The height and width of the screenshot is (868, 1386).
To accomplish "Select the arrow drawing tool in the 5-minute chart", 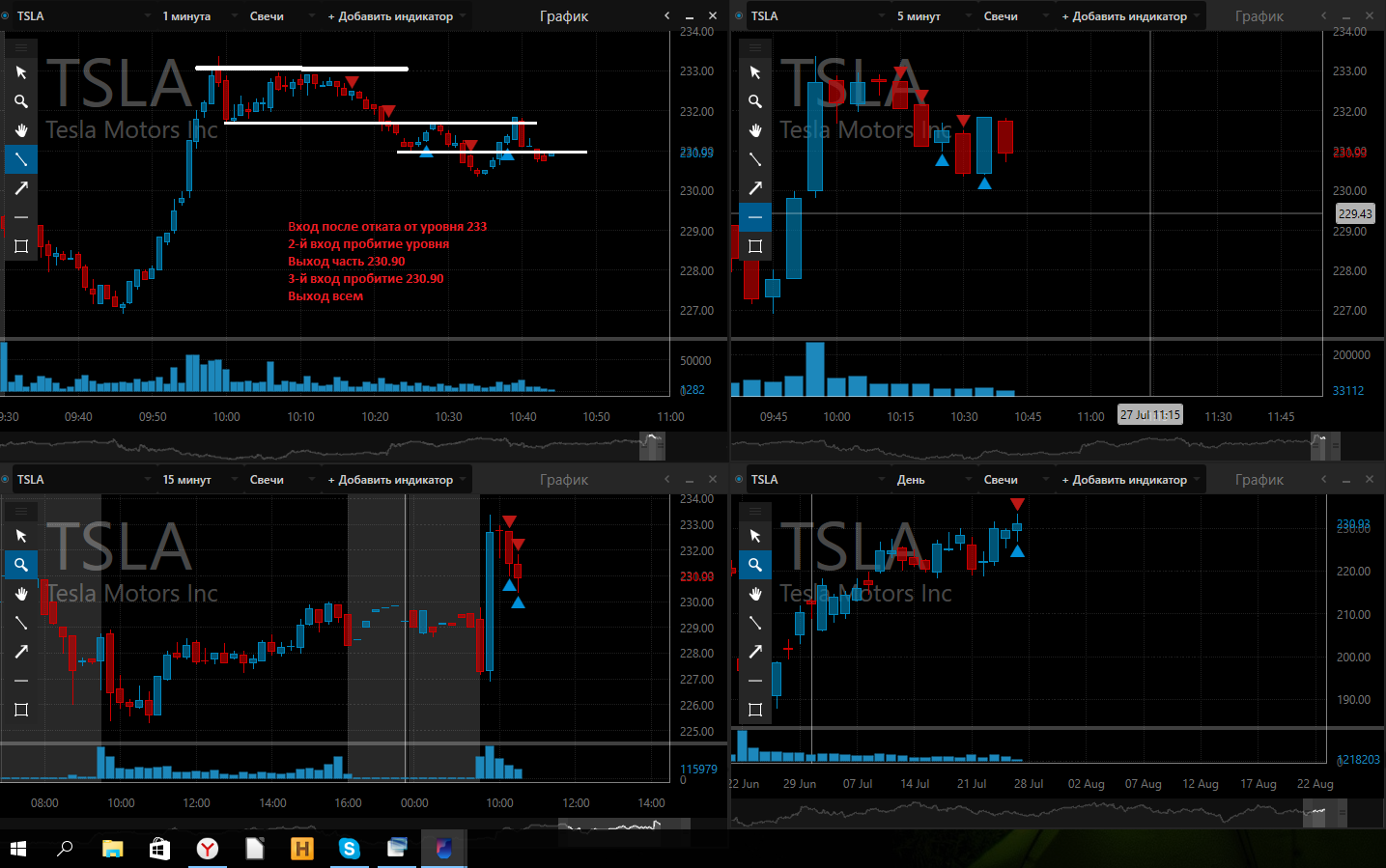I will coord(755,188).
